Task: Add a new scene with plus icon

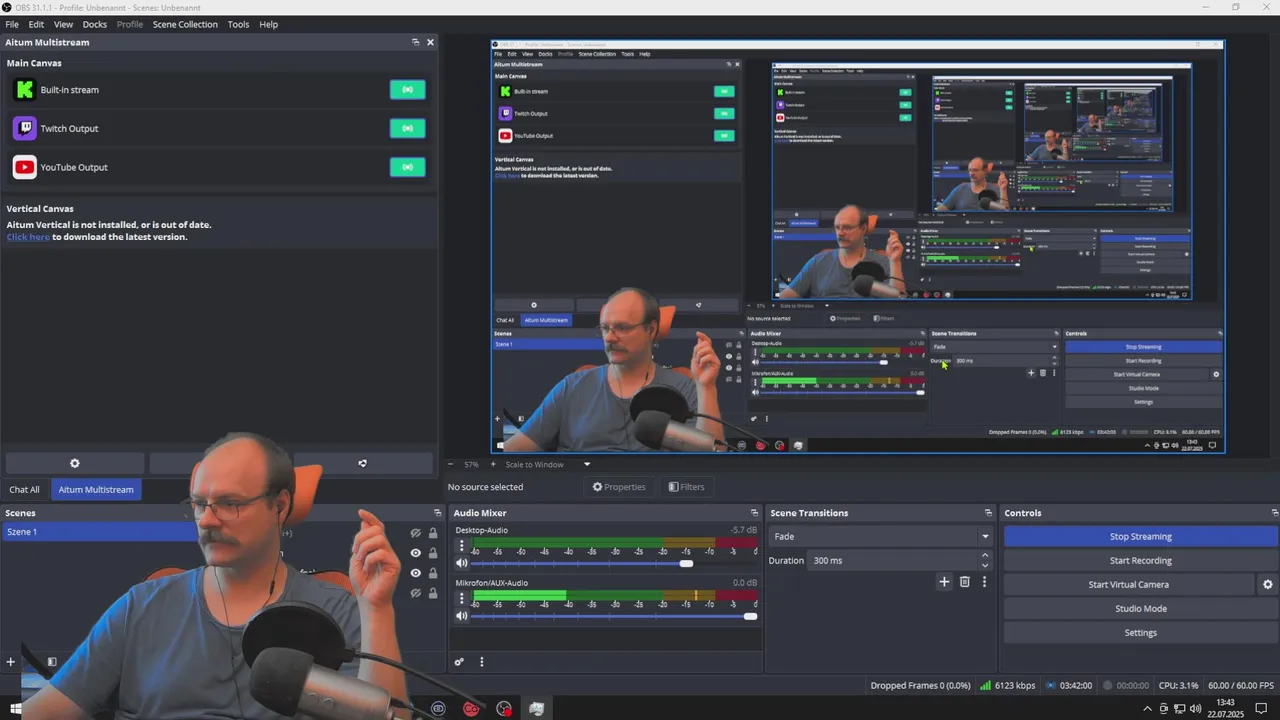Action: 11,661
